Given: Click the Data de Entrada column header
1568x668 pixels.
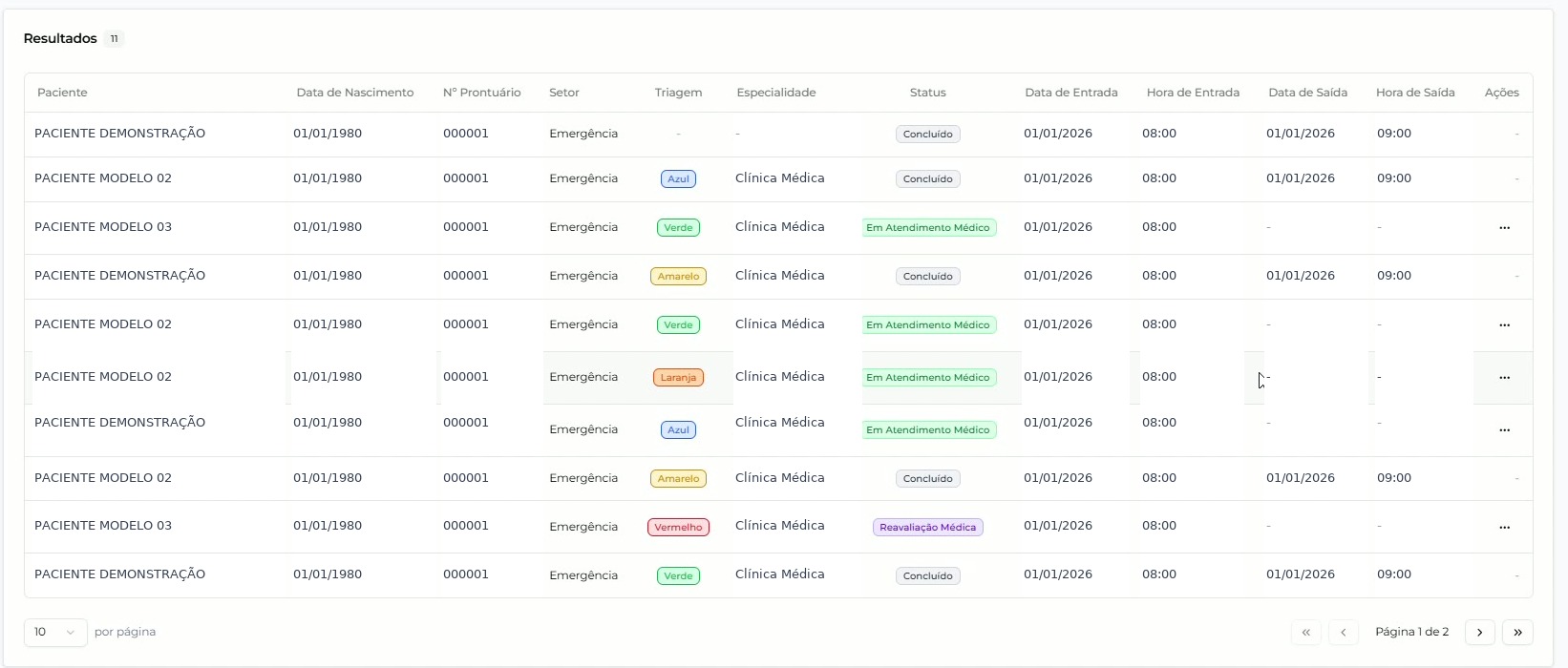Looking at the screenshot, I should click(1071, 93).
